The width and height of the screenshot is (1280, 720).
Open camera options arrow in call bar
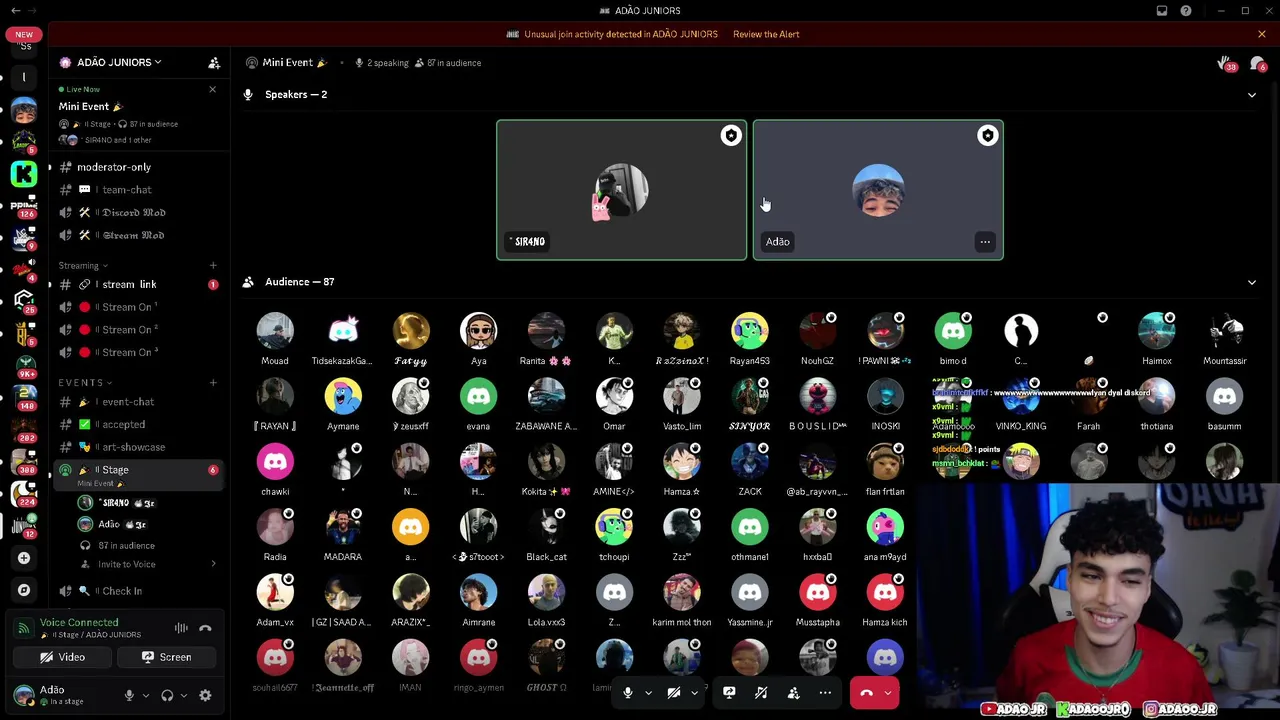click(x=694, y=692)
